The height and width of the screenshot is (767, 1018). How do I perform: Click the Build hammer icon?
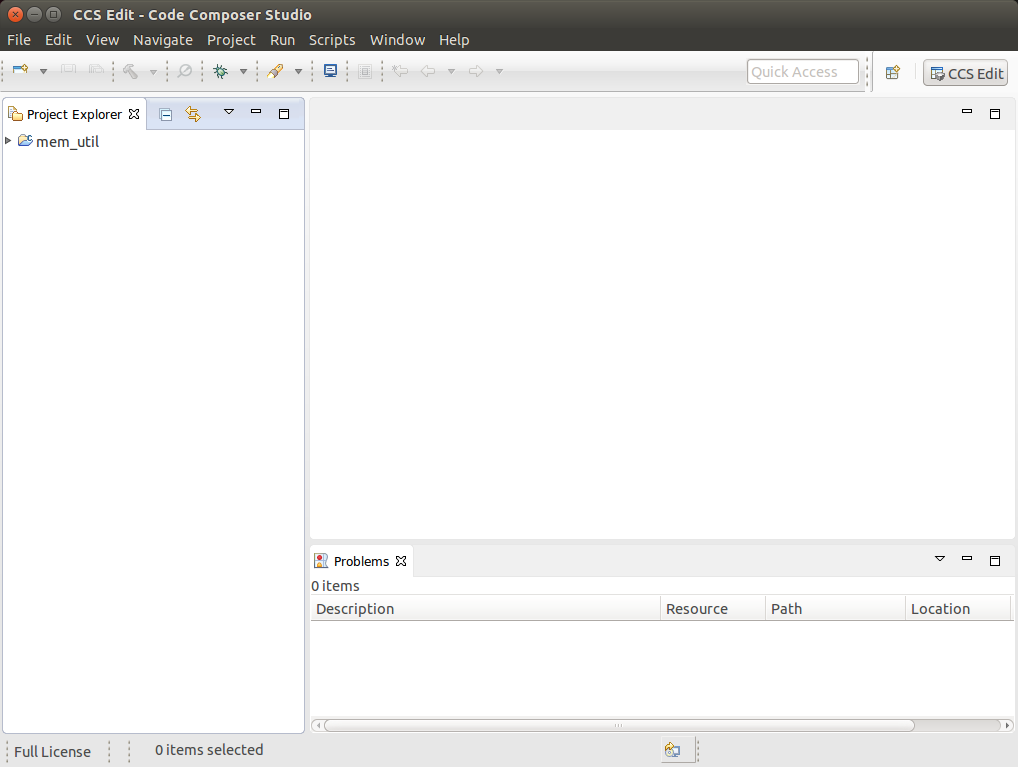tap(130, 71)
